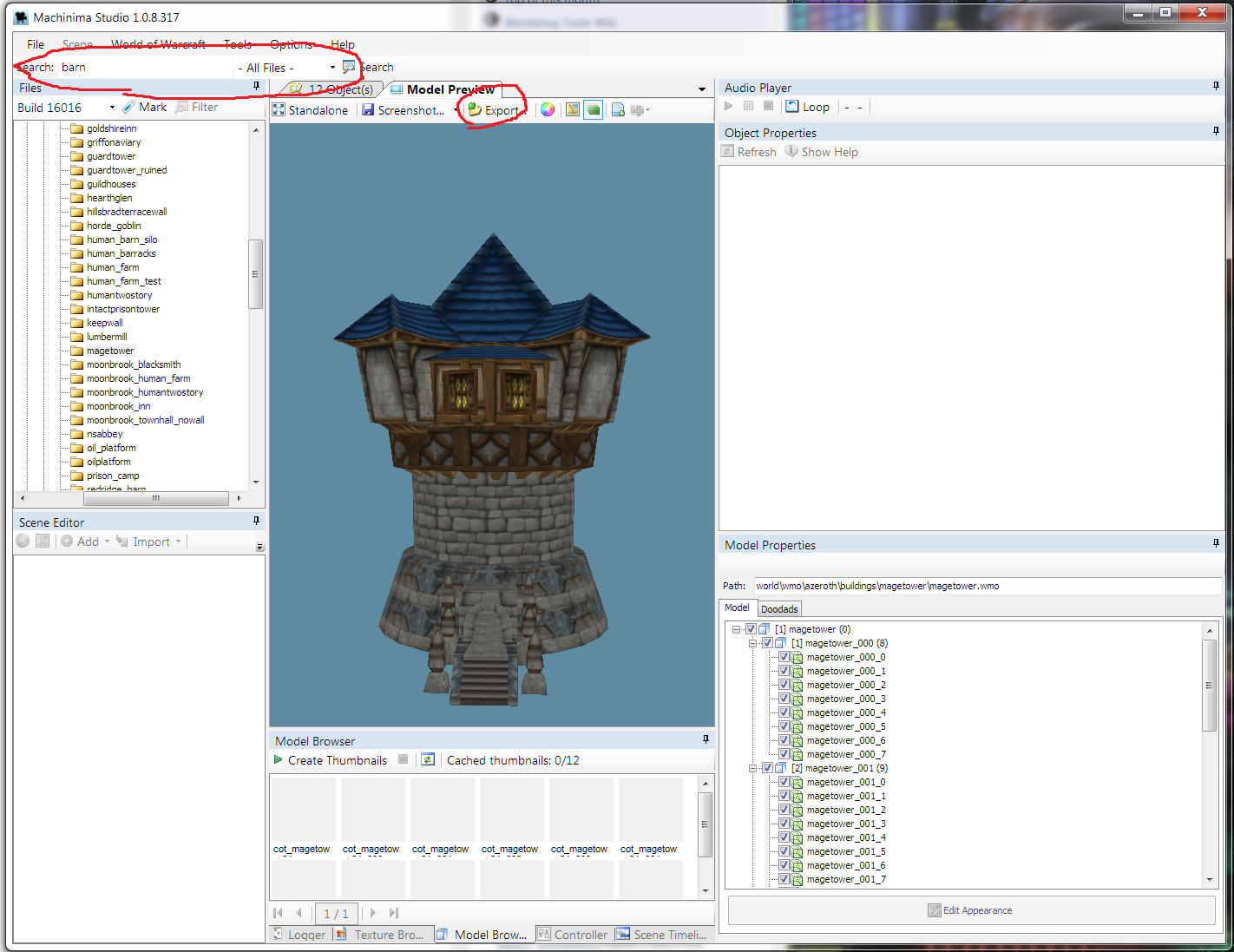Click the grey plus toolbar icon
Screen dimensions: 1234x952
[x=638, y=110]
